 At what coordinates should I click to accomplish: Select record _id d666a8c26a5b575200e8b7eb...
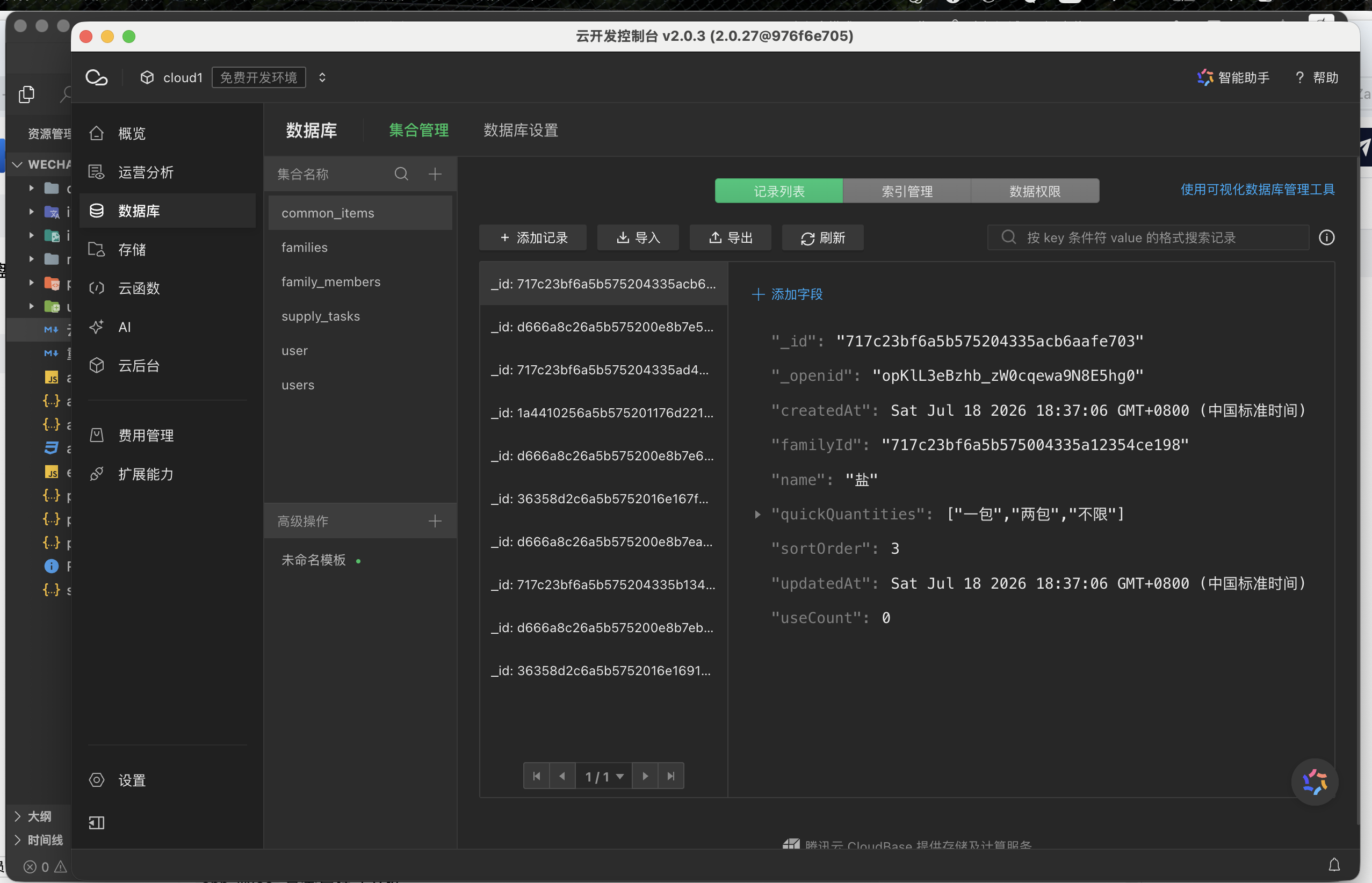[603, 628]
